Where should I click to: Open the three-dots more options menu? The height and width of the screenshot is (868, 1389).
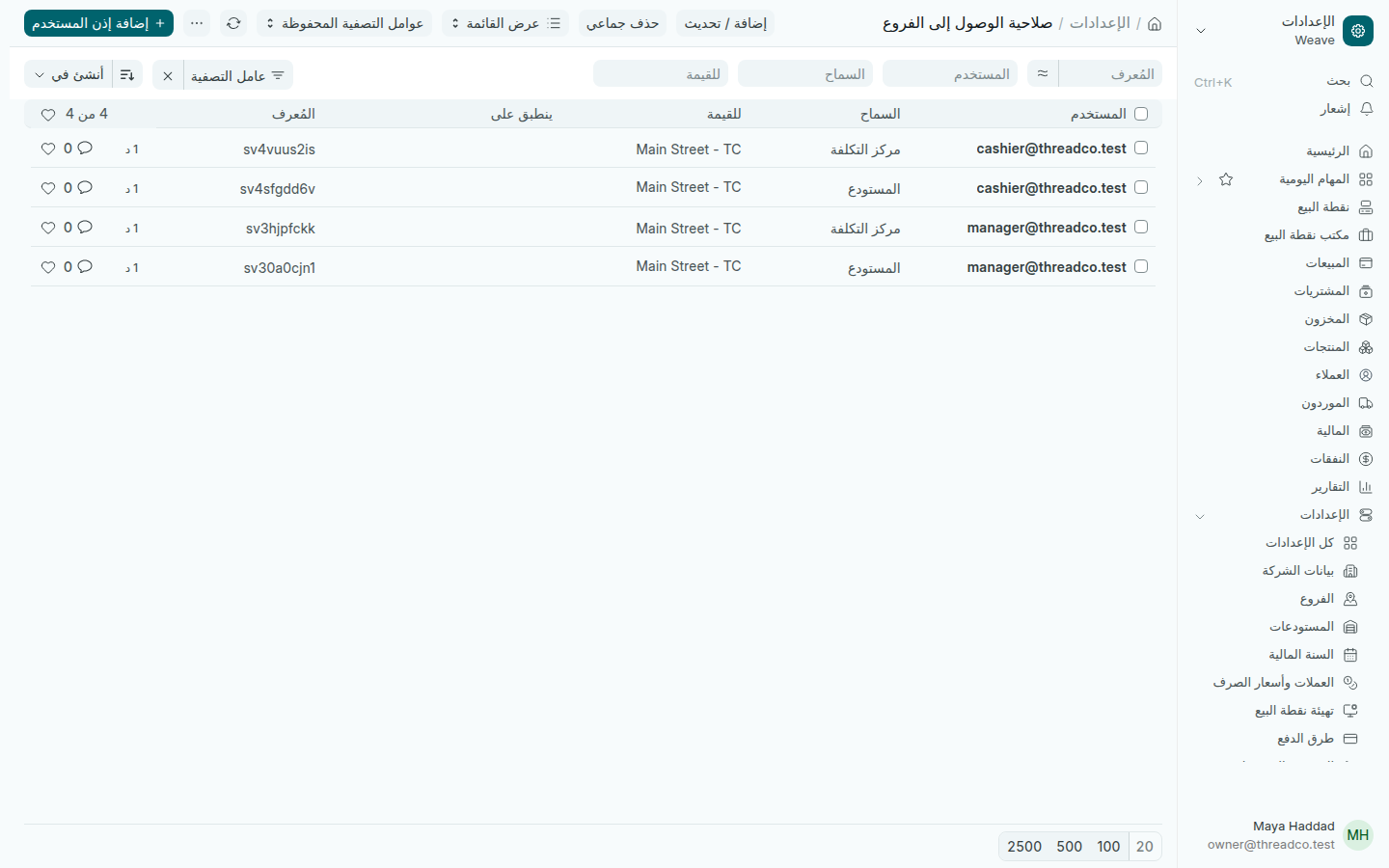click(x=197, y=23)
